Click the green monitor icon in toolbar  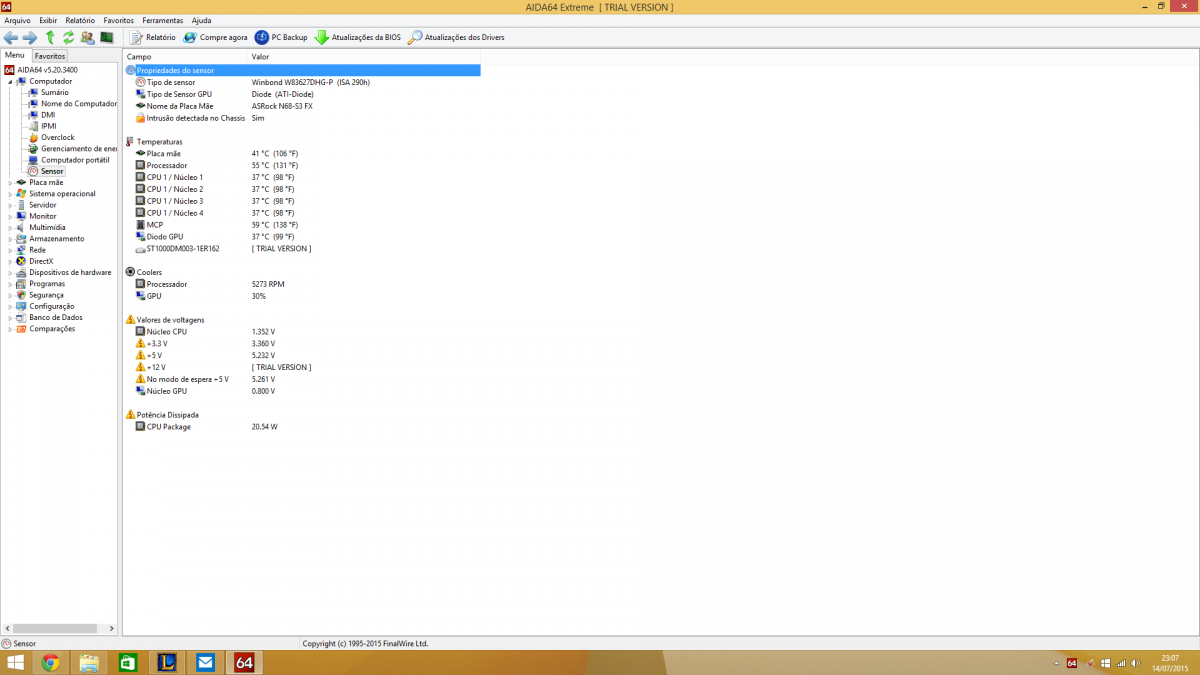coord(106,37)
